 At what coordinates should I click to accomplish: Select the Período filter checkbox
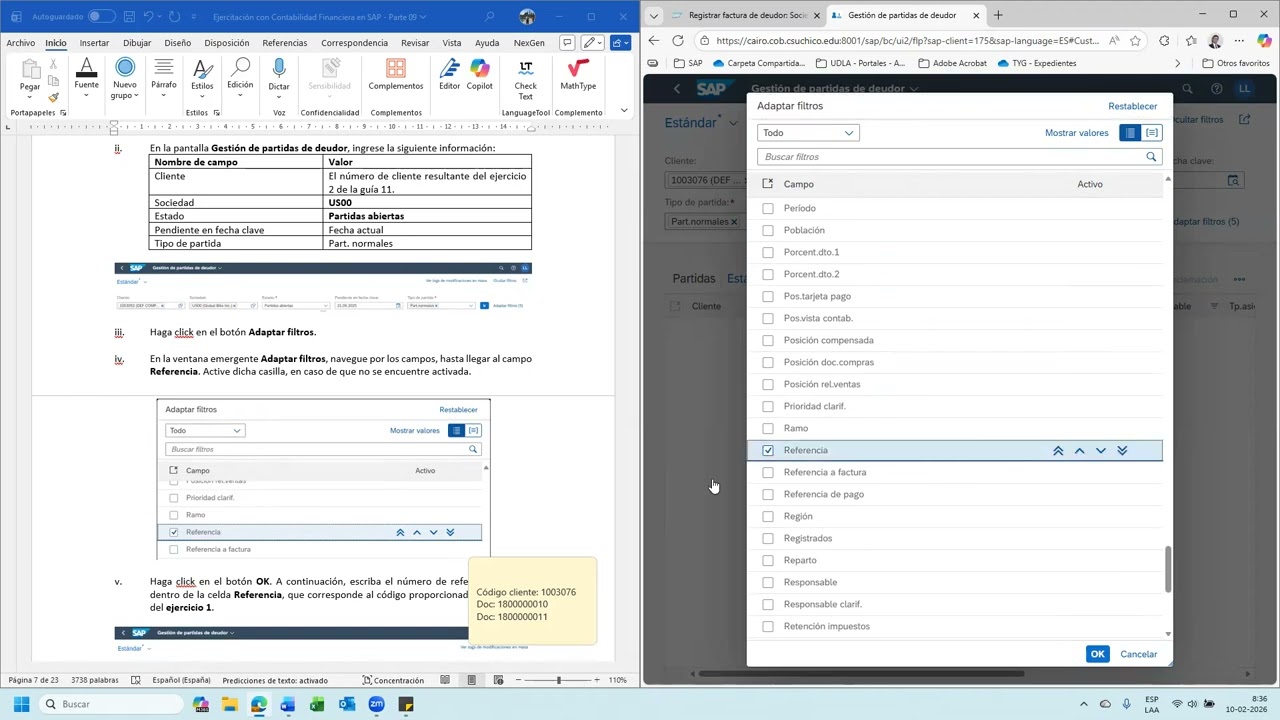click(768, 209)
